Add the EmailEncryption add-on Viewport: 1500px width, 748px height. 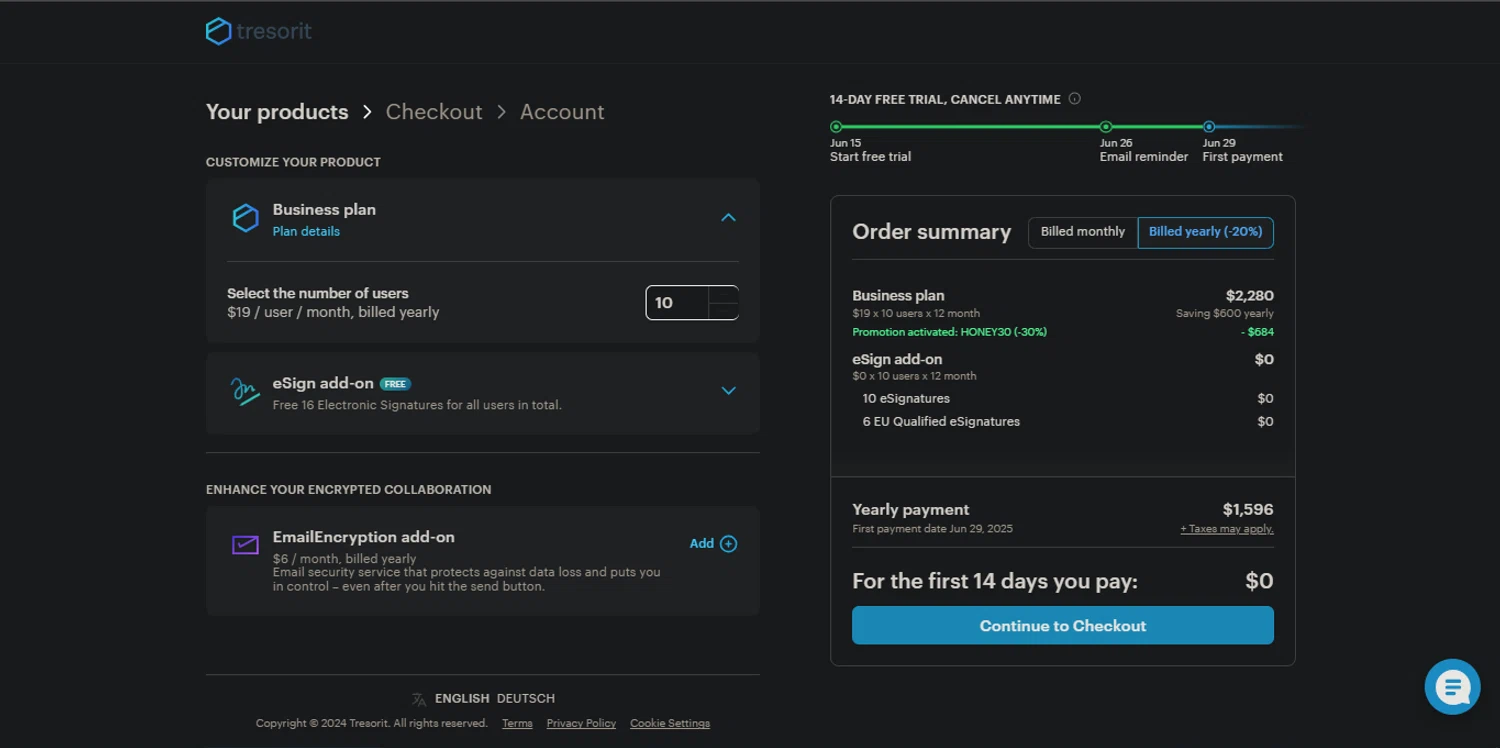tap(713, 544)
